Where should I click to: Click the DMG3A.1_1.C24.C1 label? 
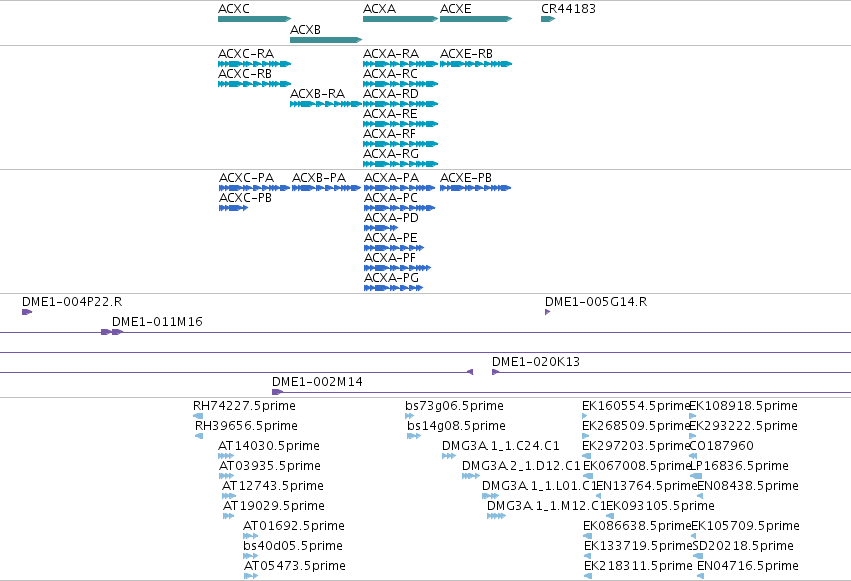(x=500, y=446)
